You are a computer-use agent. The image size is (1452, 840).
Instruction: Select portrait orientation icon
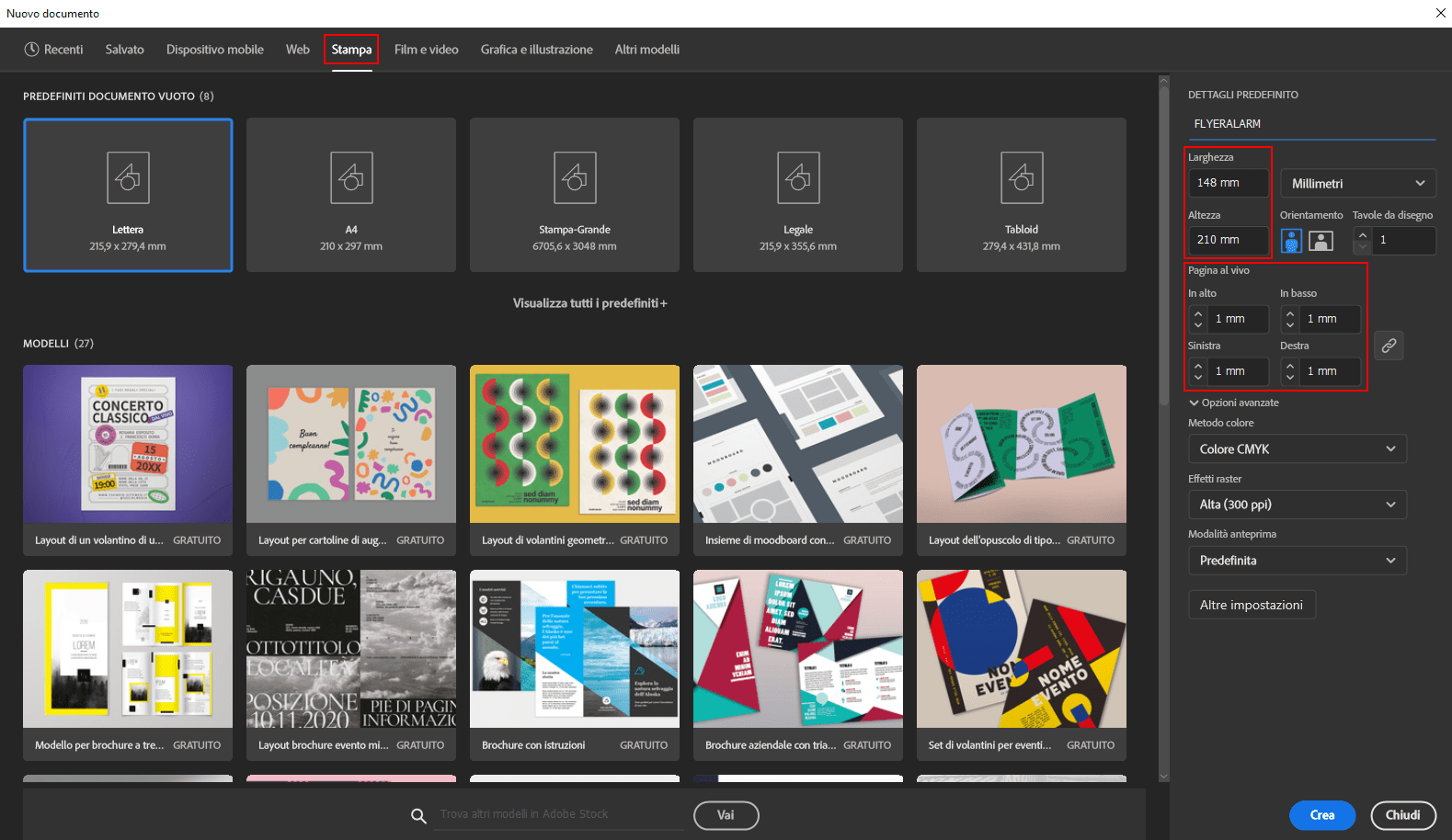click(x=1291, y=241)
